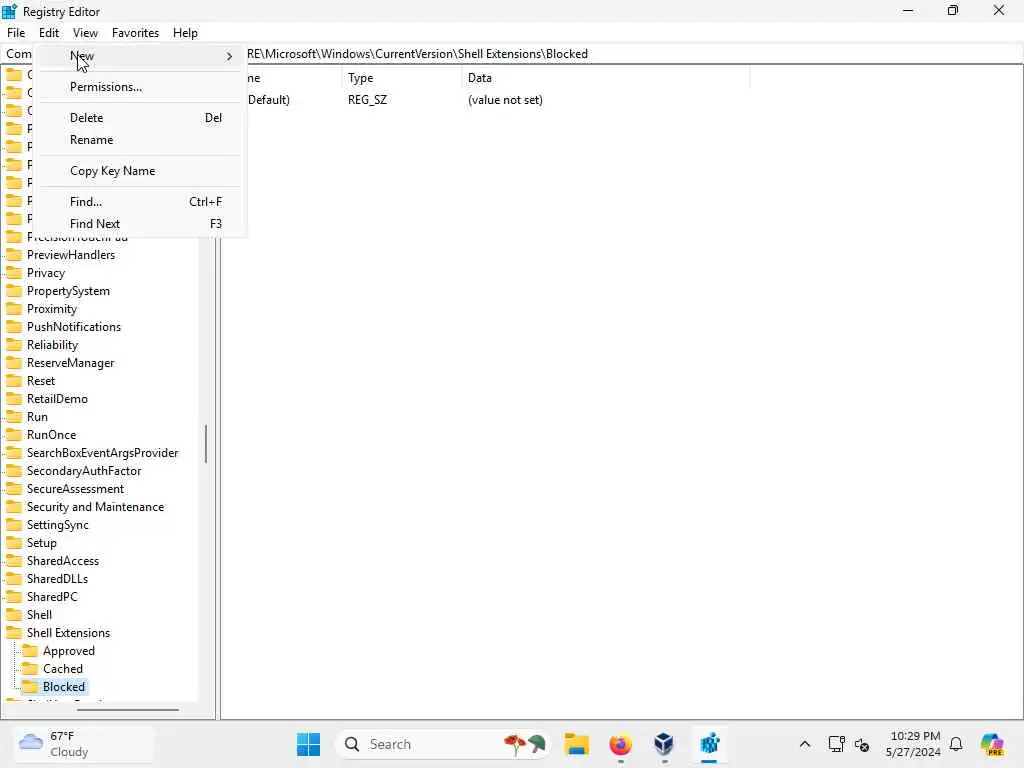The width and height of the screenshot is (1024, 768).
Task: Select Shell Extensions key
Action: click(69, 633)
